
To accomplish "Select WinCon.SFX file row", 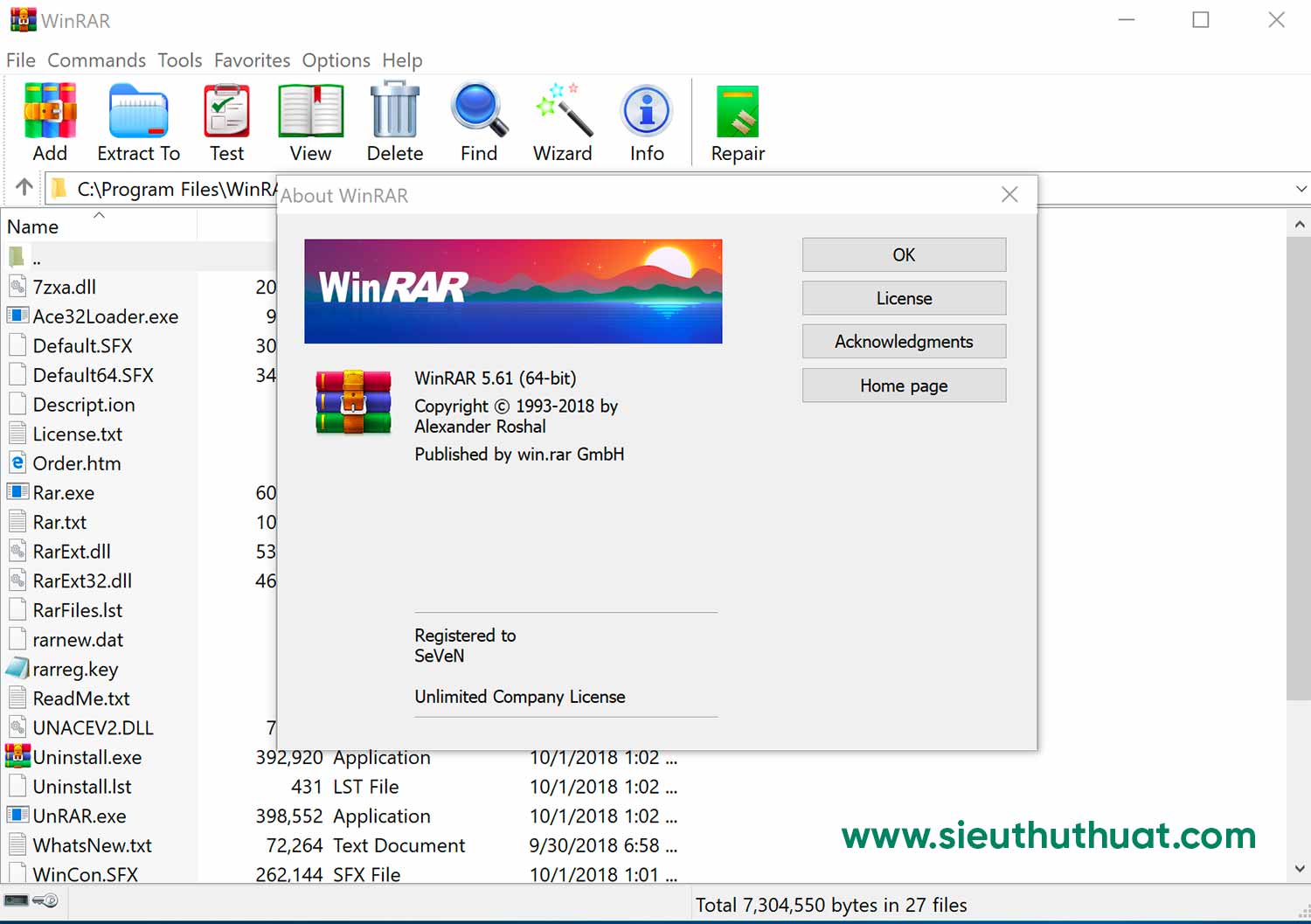I will (86, 873).
